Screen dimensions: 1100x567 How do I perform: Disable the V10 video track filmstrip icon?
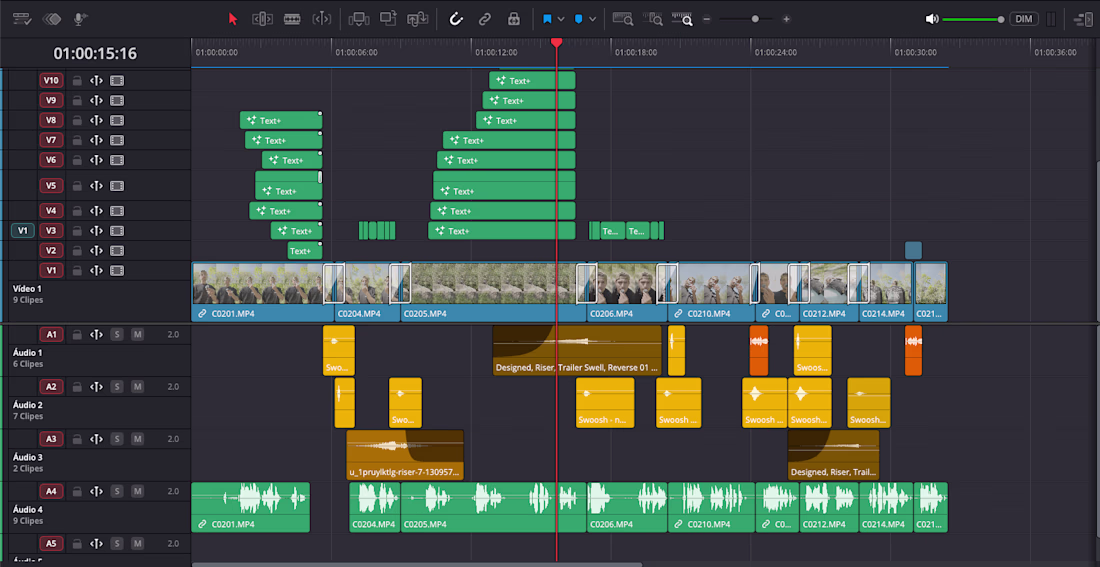tap(117, 81)
